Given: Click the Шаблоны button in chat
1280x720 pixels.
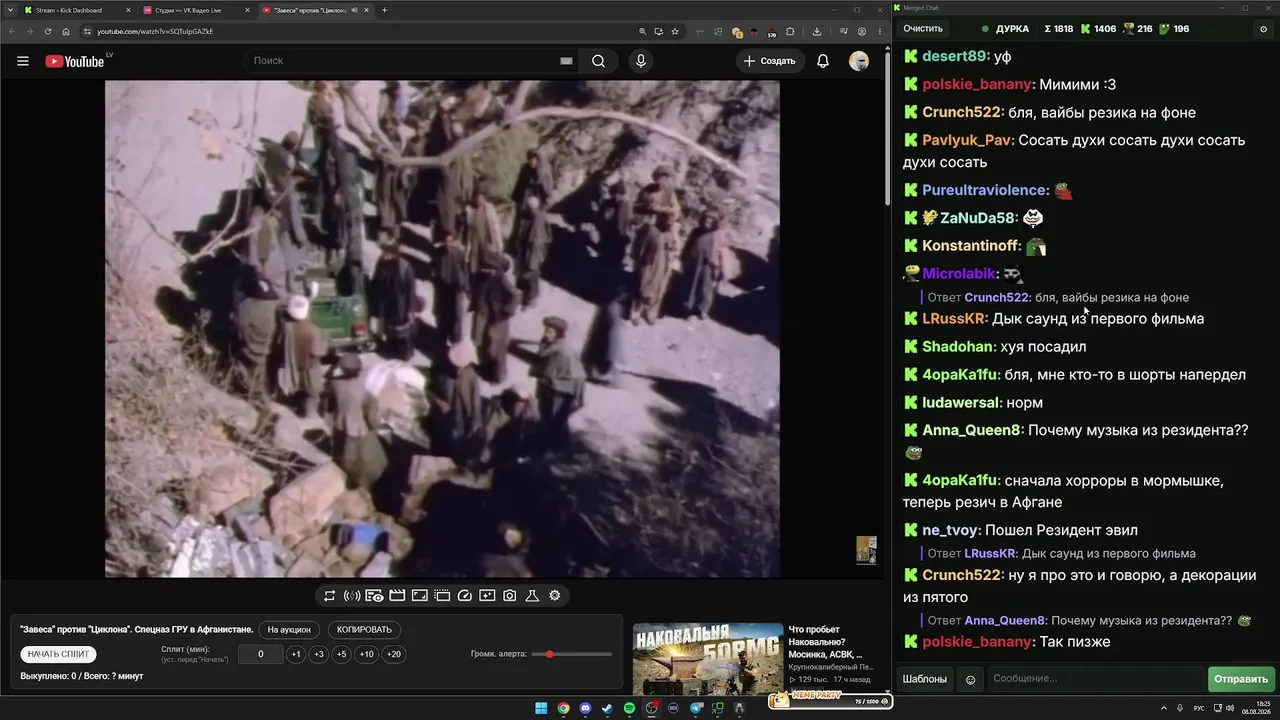Looking at the screenshot, I should [x=925, y=679].
